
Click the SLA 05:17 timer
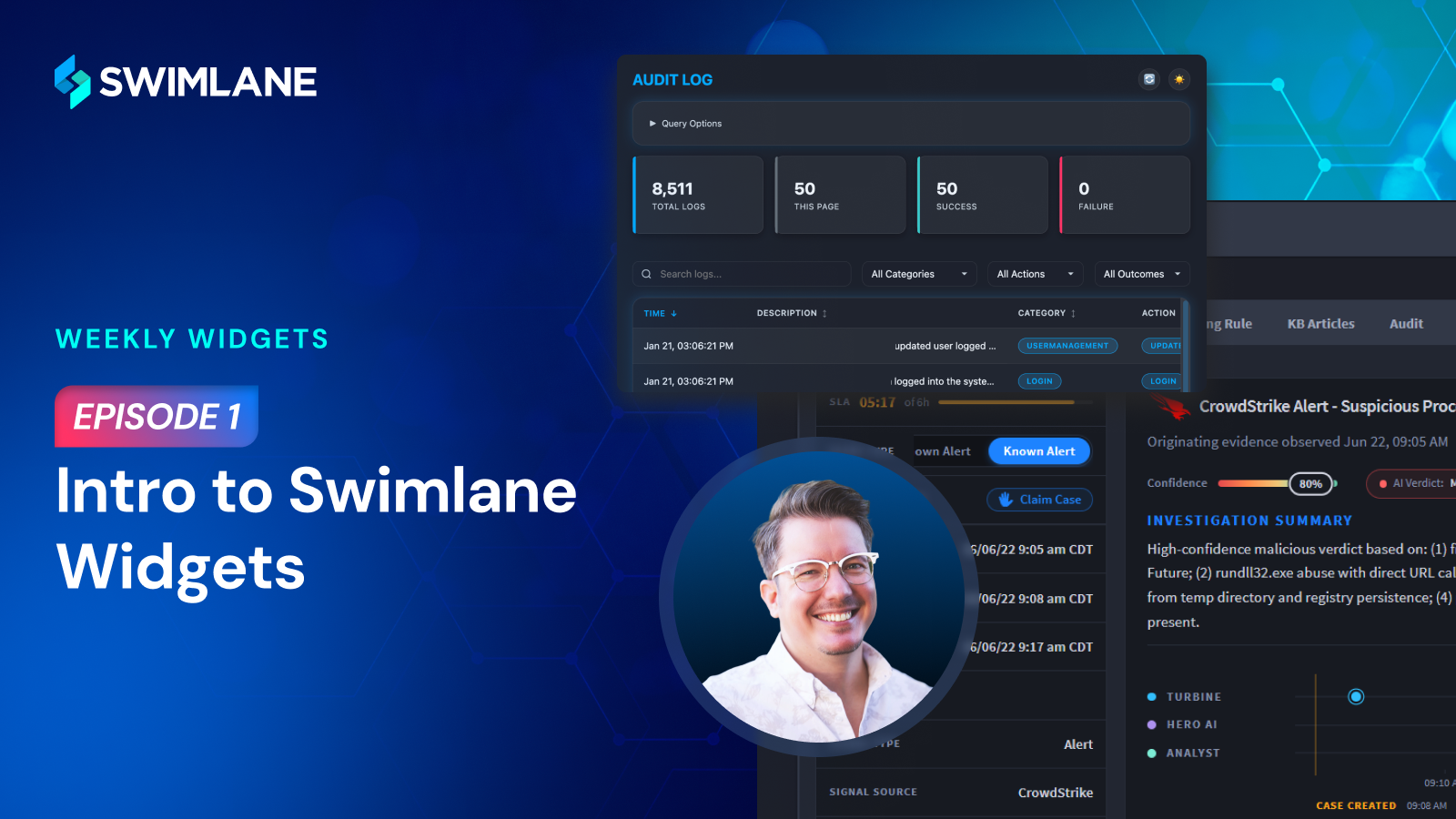(x=877, y=402)
